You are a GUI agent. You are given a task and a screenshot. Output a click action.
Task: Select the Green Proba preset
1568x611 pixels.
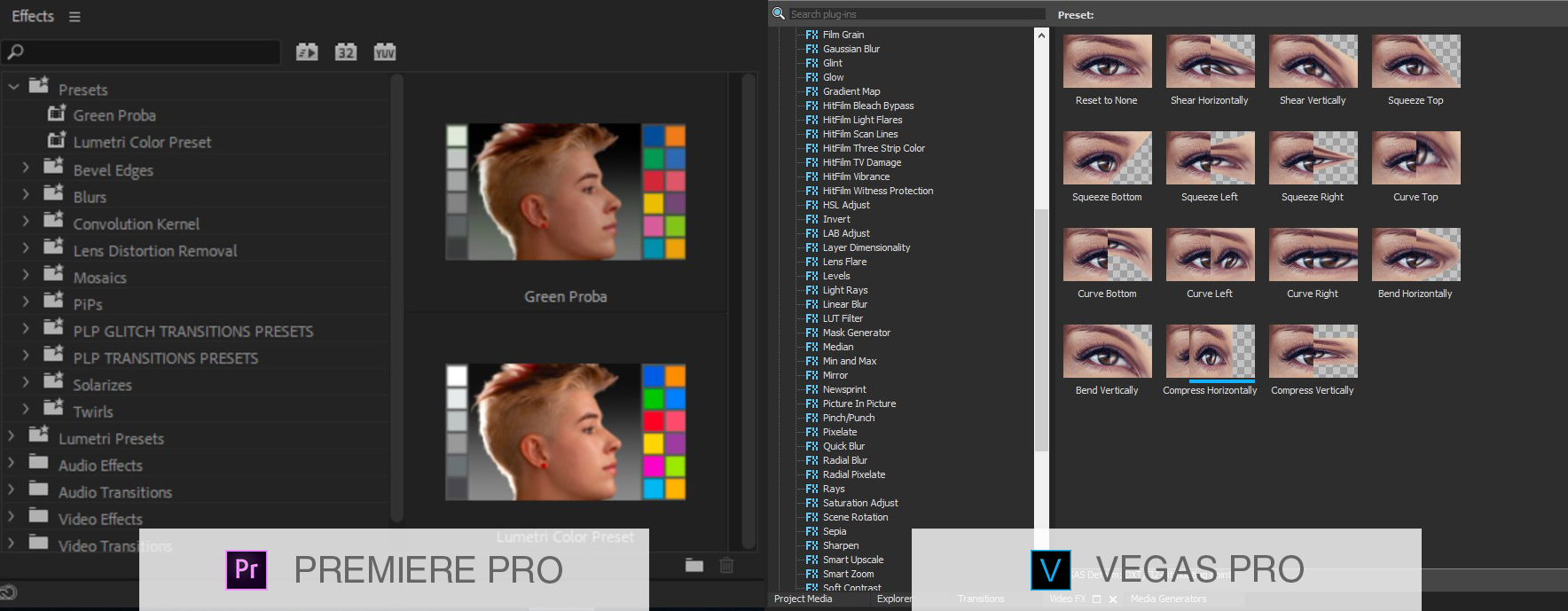tap(114, 115)
